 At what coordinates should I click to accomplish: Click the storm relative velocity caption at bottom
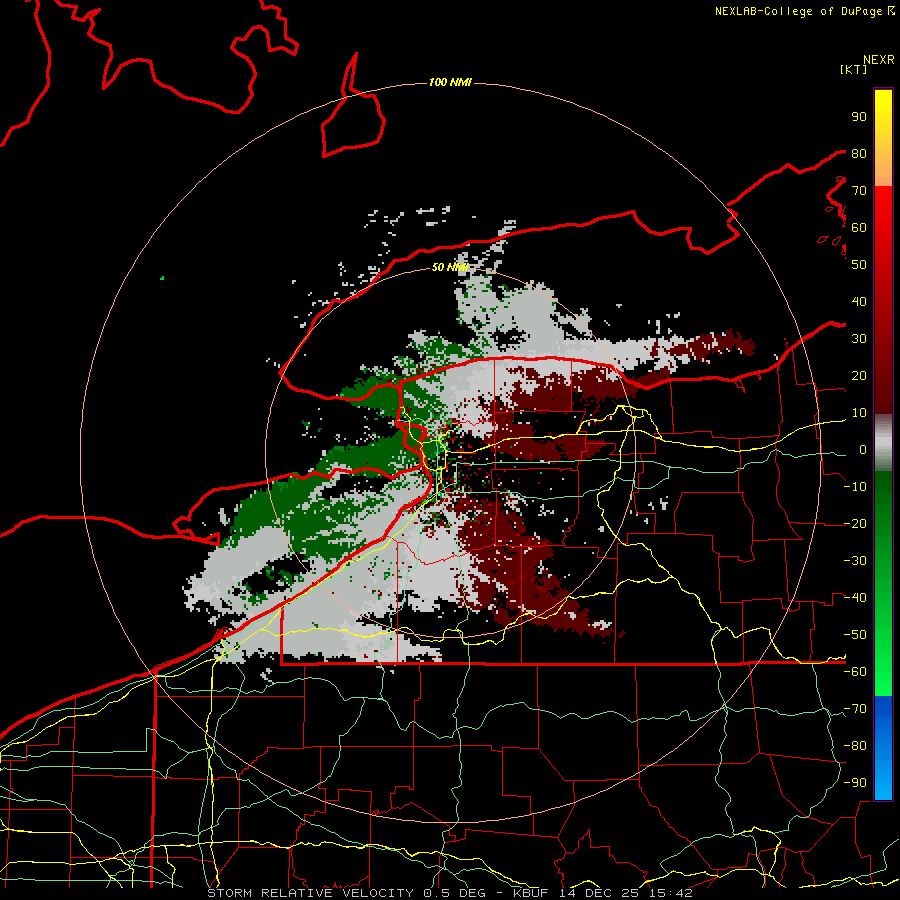tap(450, 893)
